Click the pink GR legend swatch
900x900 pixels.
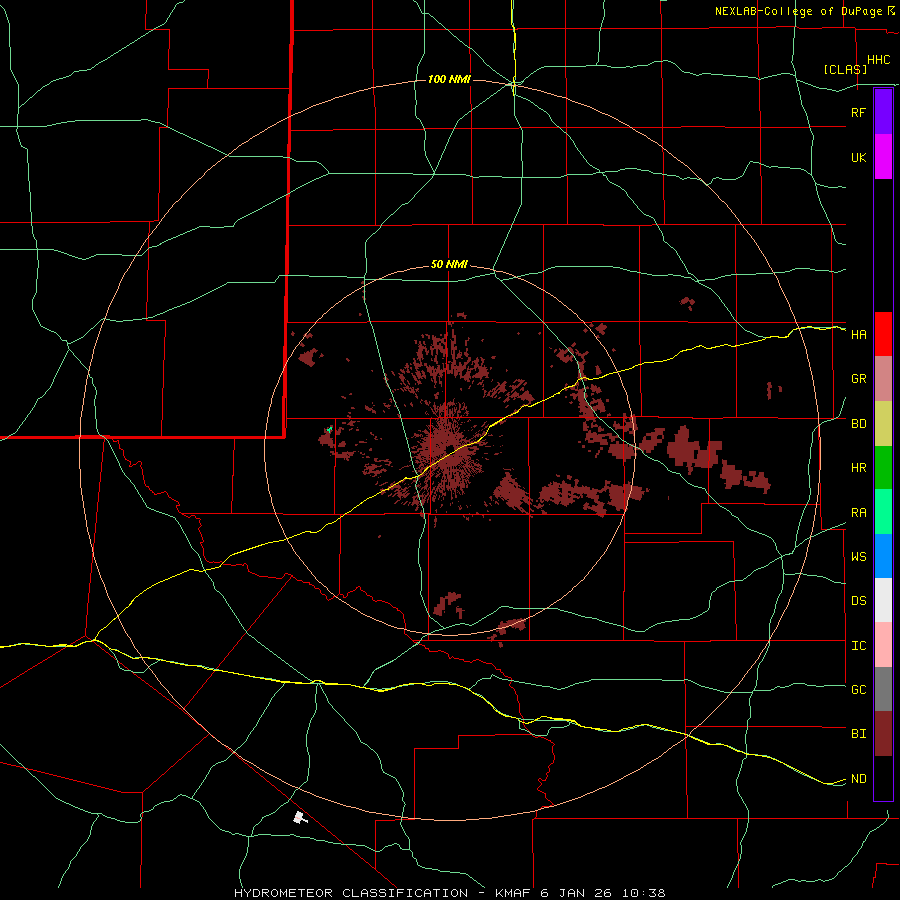click(x=883, y=379)
